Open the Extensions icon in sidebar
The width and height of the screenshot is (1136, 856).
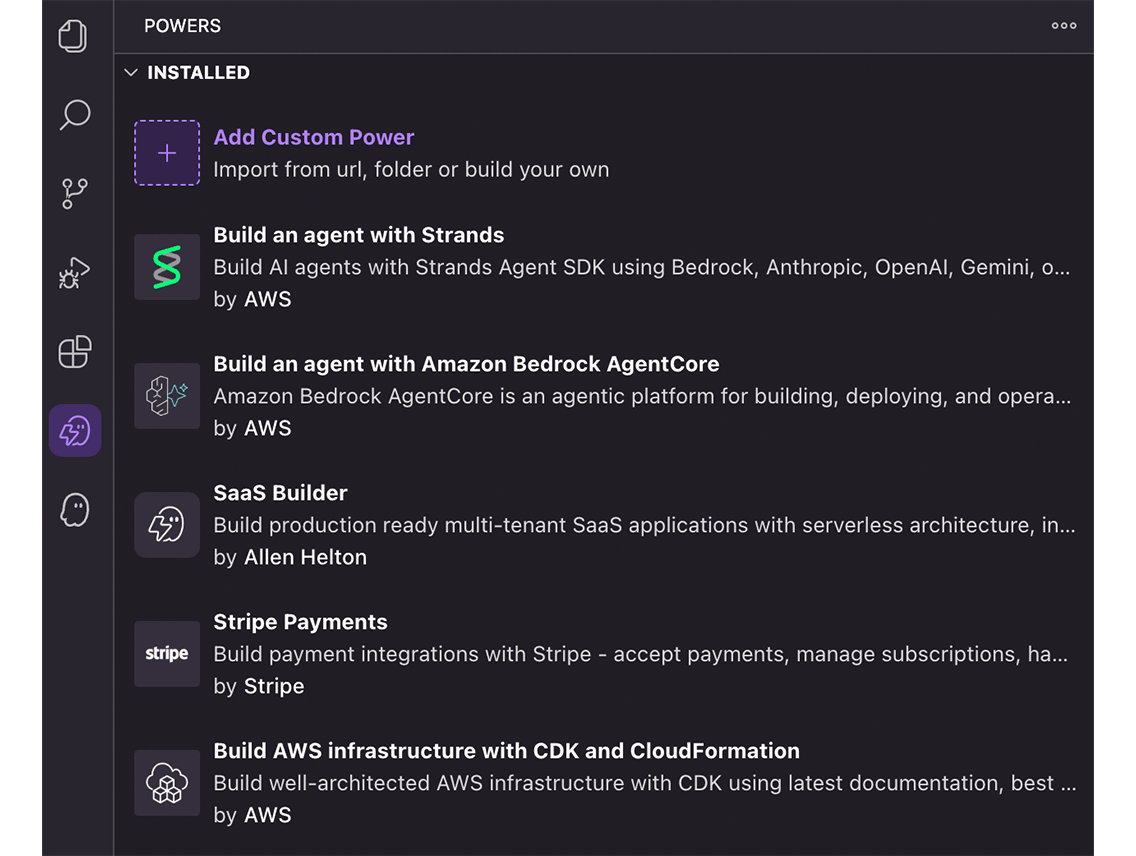pyautogui.click(x=74, y=352)
